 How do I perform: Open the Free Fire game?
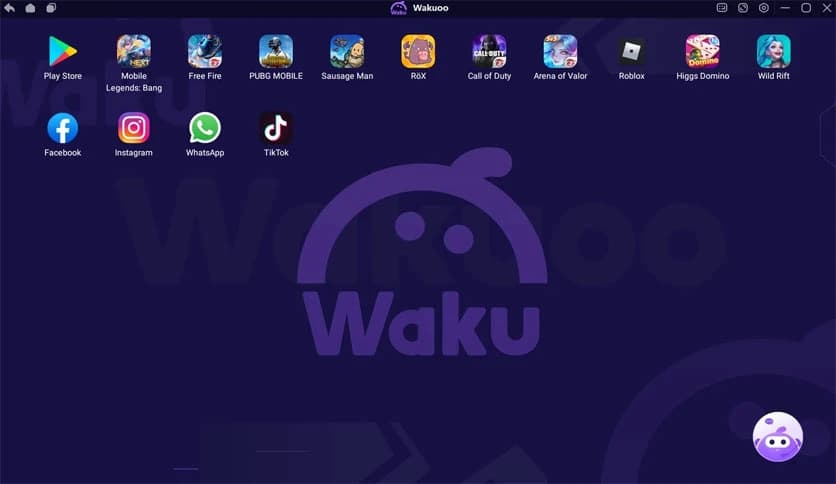pos(205,51)
